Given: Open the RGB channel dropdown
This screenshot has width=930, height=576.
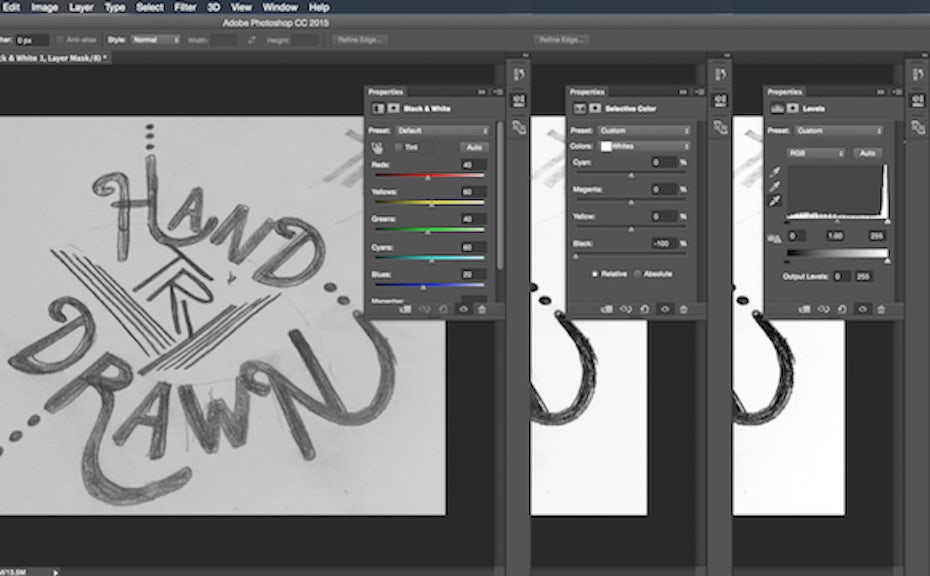Looking at the screenshot, I should pyautogui.click(x=815, y=153).
